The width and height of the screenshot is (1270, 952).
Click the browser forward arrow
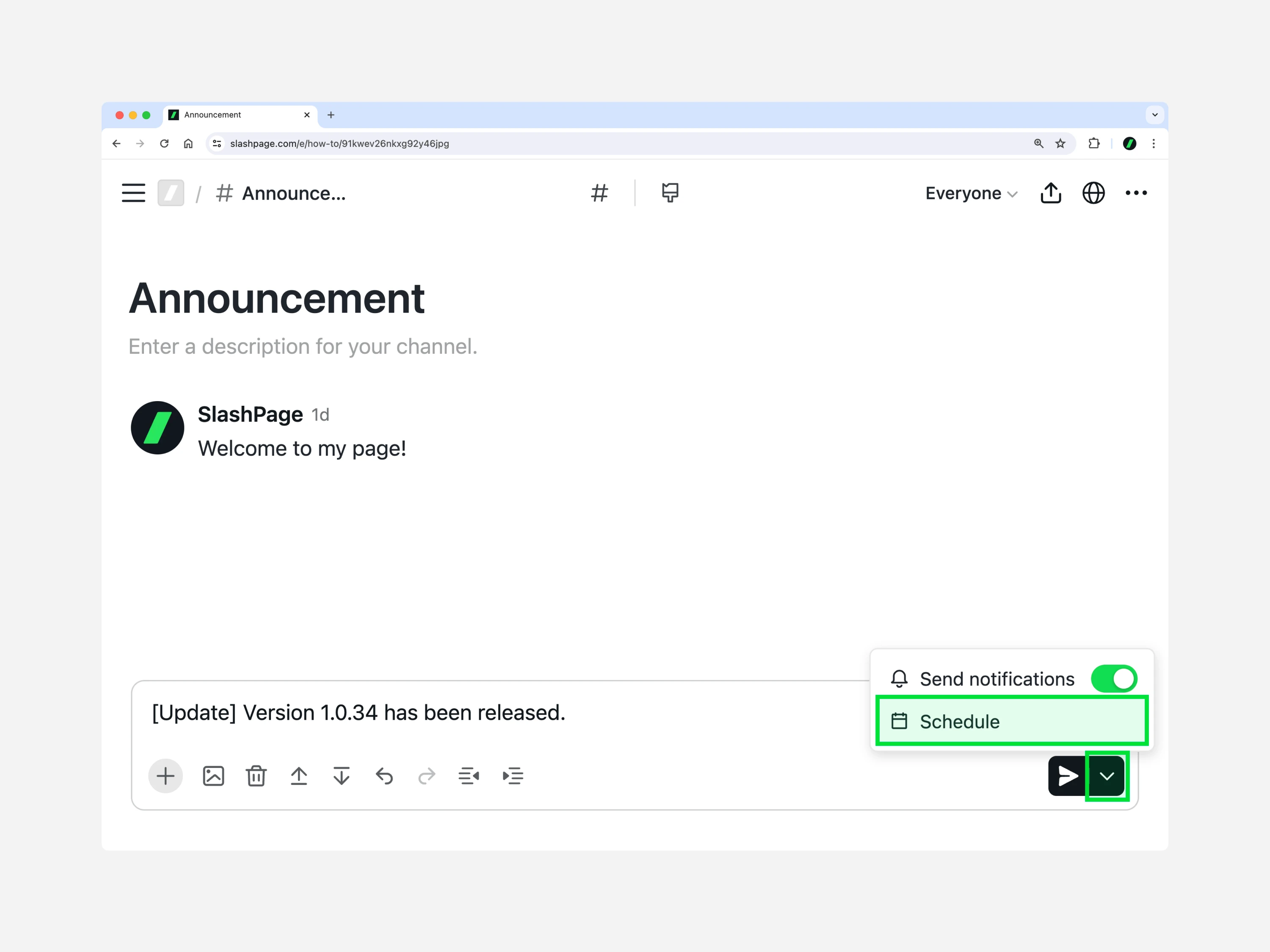[140, 143]
